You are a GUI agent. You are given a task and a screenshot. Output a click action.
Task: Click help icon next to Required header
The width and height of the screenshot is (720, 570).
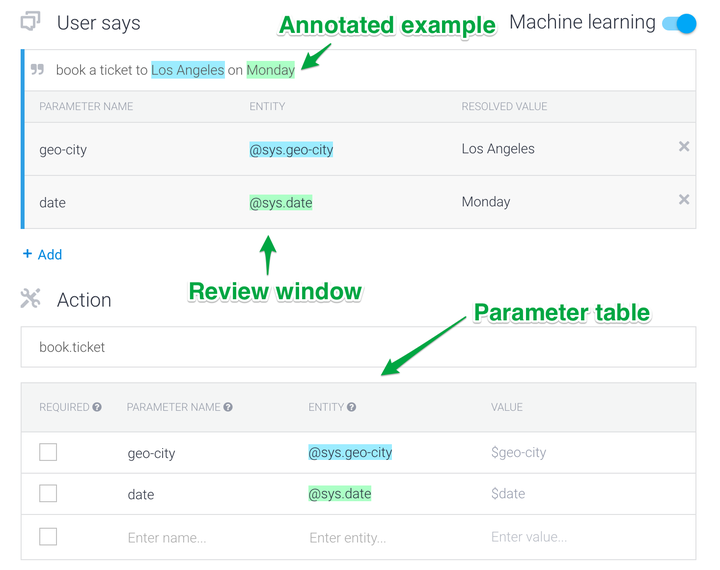click(x=97, y=408)
